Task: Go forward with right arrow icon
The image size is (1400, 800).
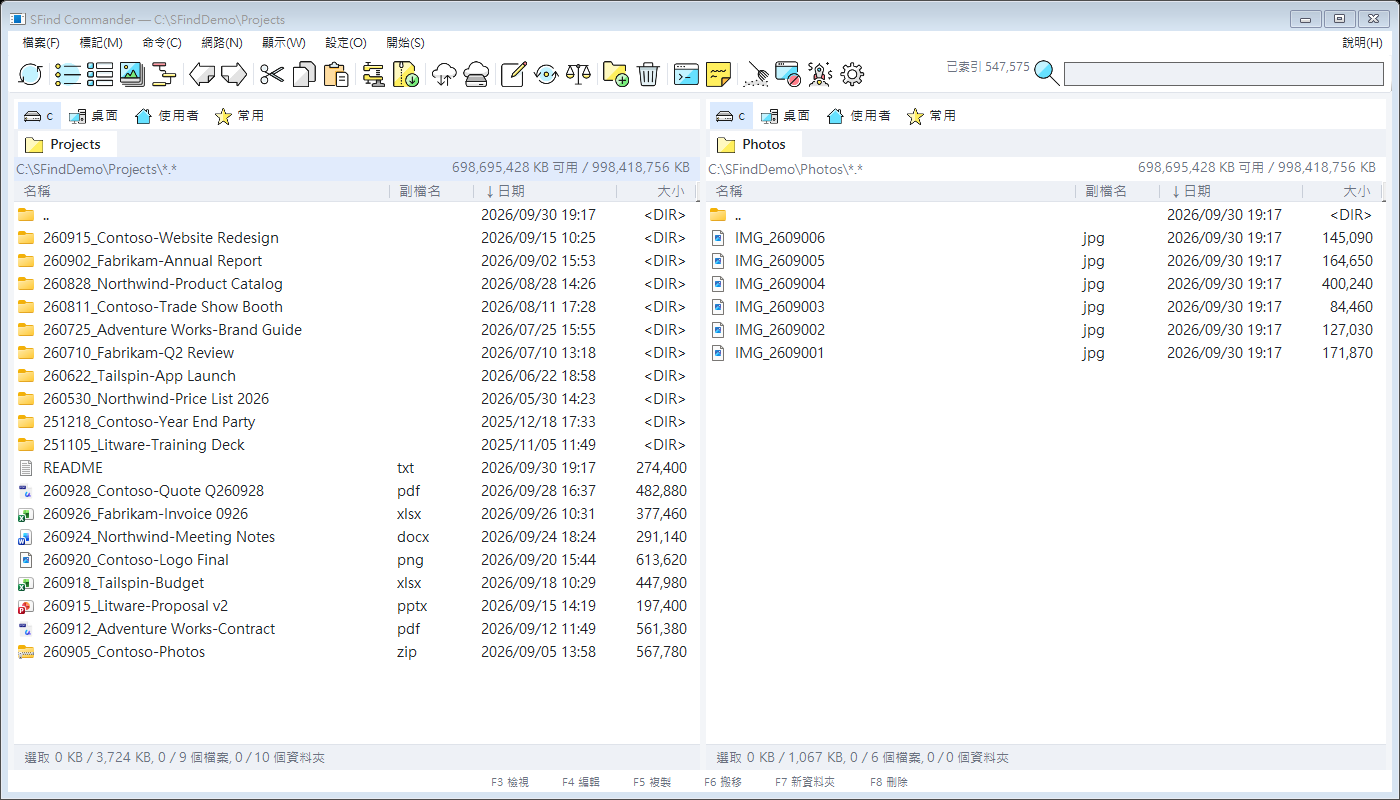Action: pos(234,74)
